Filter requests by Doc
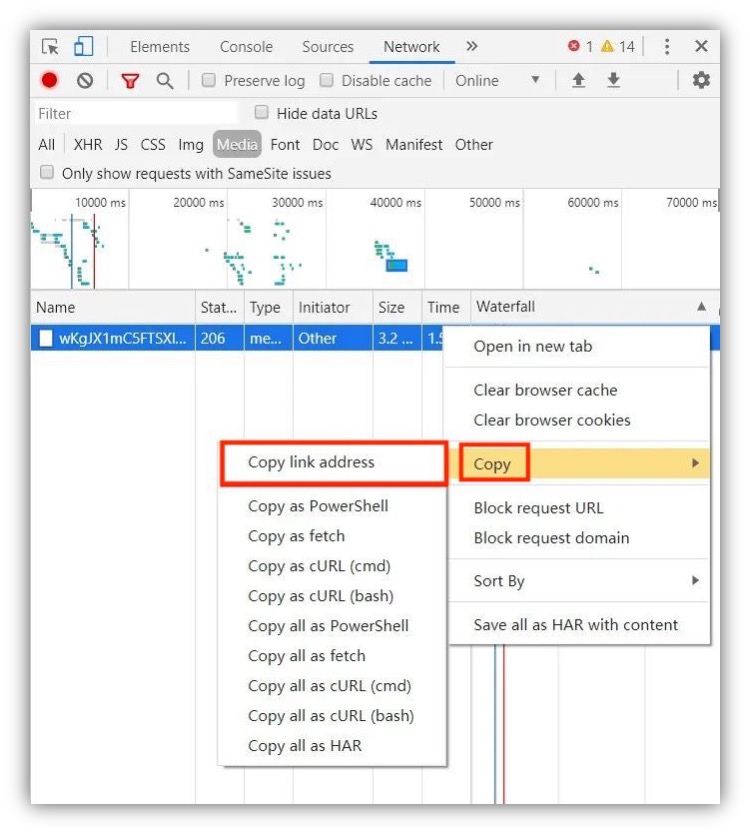 (x=326, y=145)
